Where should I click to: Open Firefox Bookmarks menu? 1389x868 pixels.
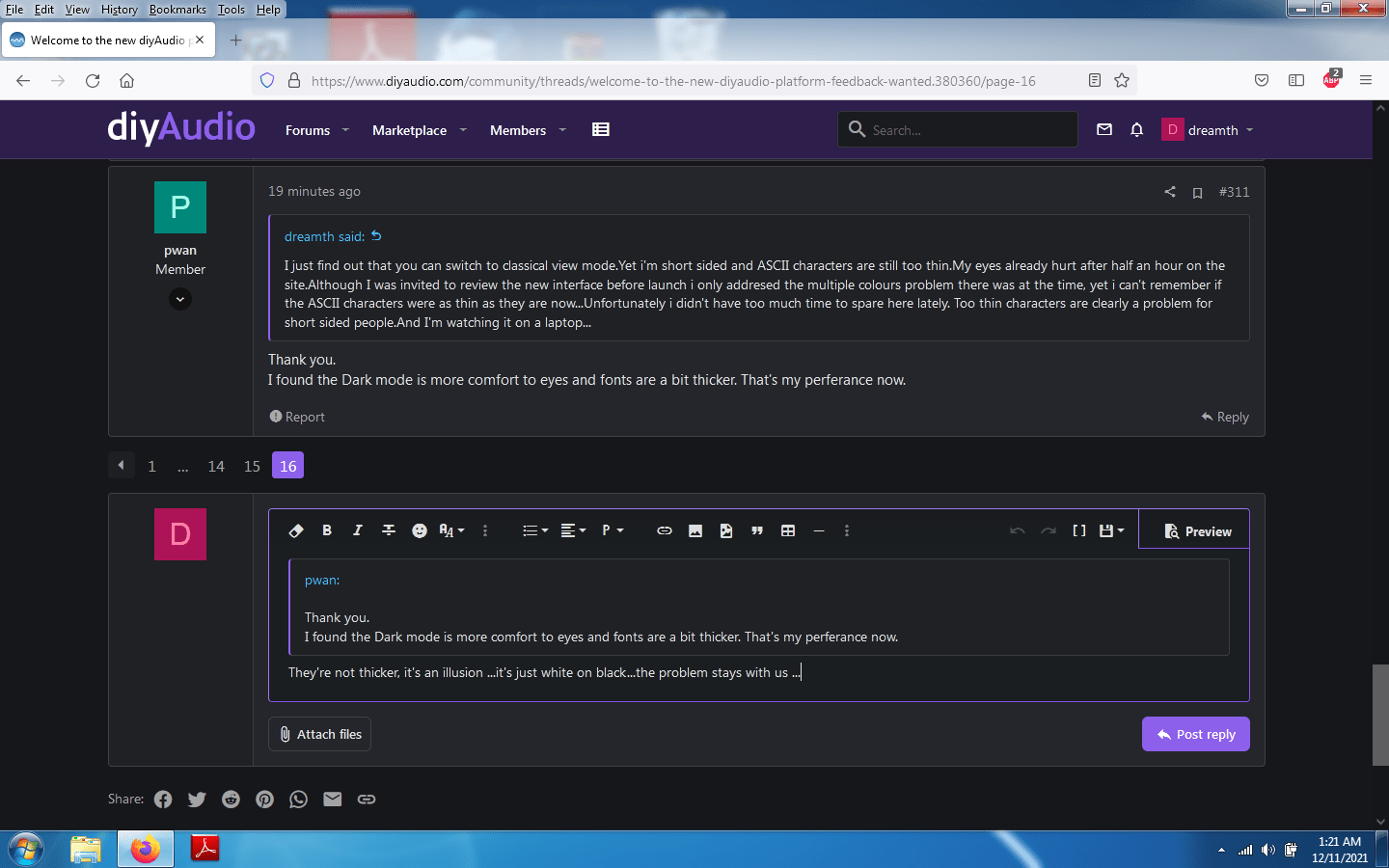tap(177, 9)
